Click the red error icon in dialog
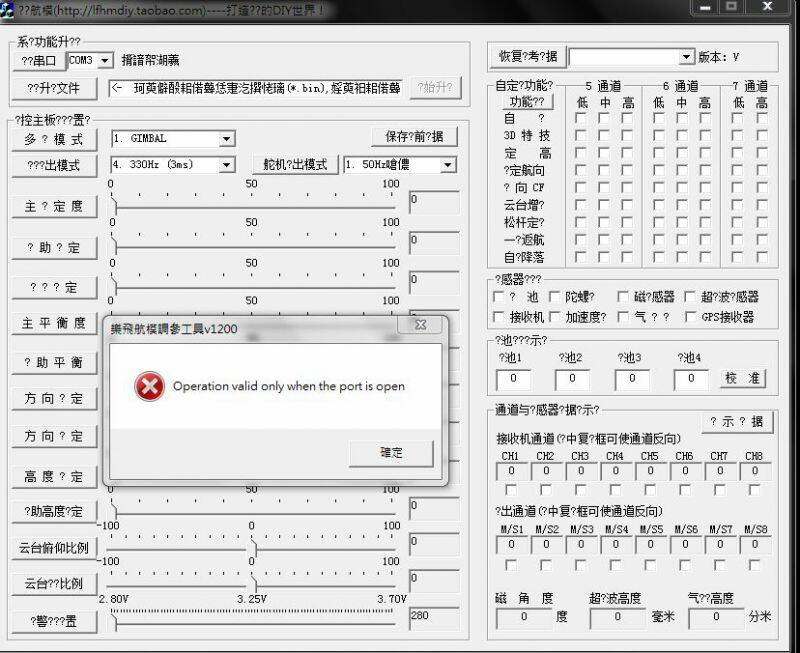Image resolution: width=800 pixels, height=653 pixels. [x=149, y=386]
